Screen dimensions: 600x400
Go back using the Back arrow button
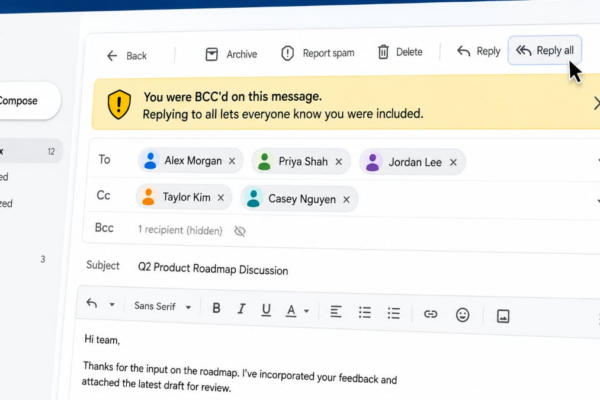click(x=126, y=56)
